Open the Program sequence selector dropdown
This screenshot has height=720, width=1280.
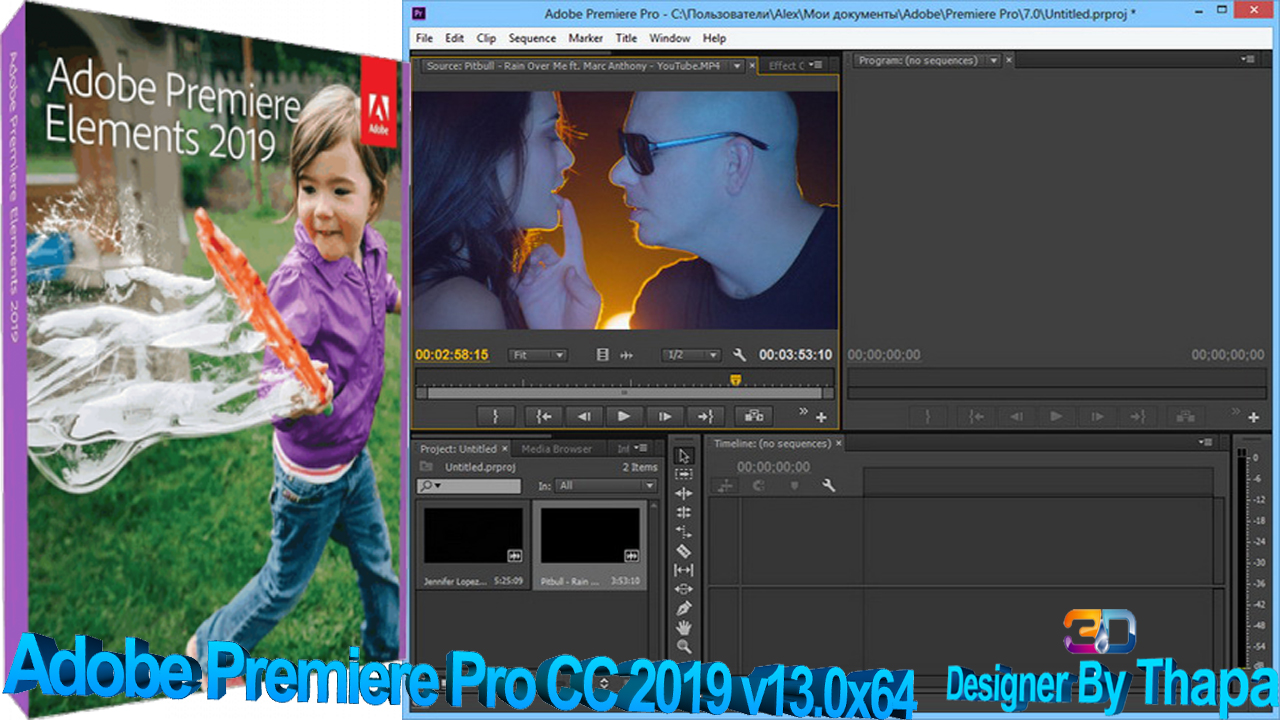[993, 61]
